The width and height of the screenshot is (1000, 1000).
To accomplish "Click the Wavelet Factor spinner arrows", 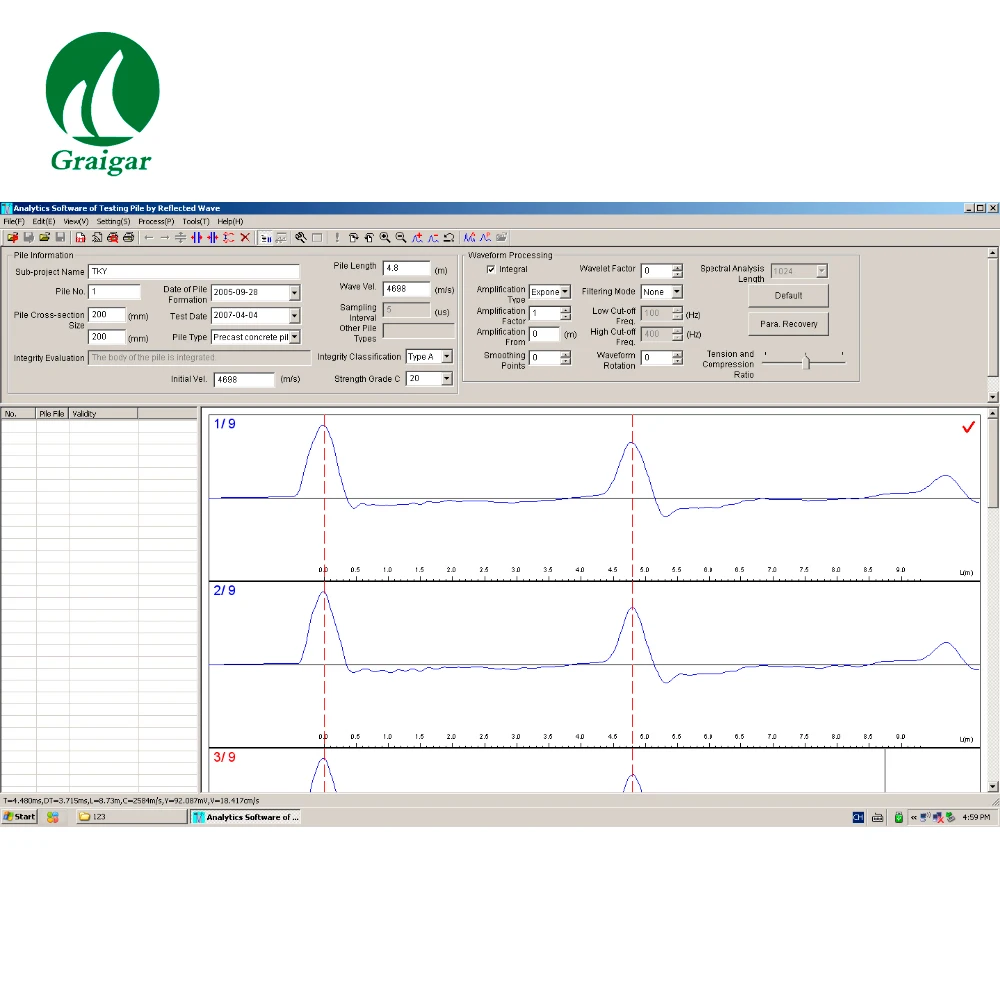I will click(677, 271).
